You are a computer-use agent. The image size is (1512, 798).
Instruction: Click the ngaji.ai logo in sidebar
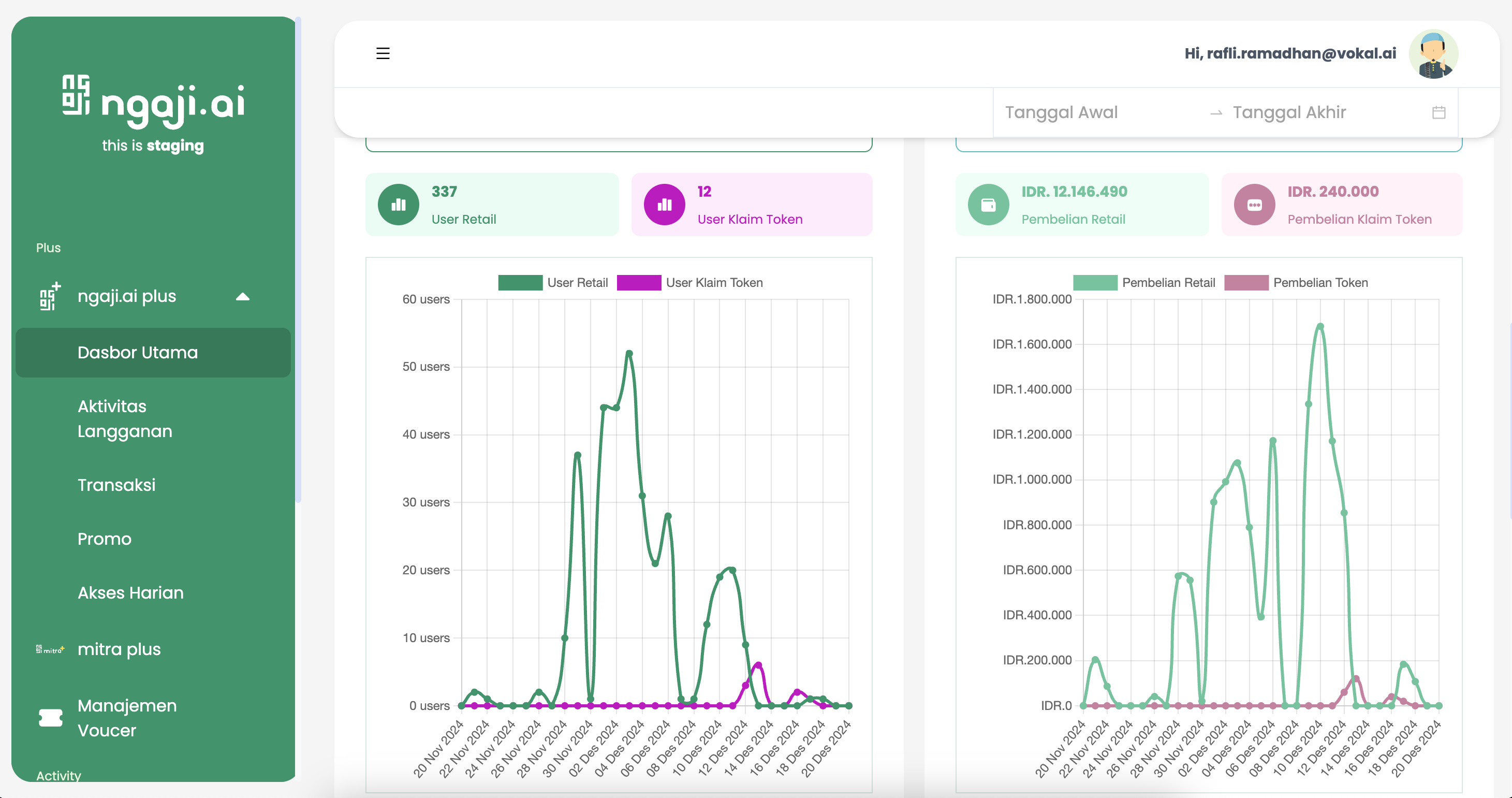[153, 101]
